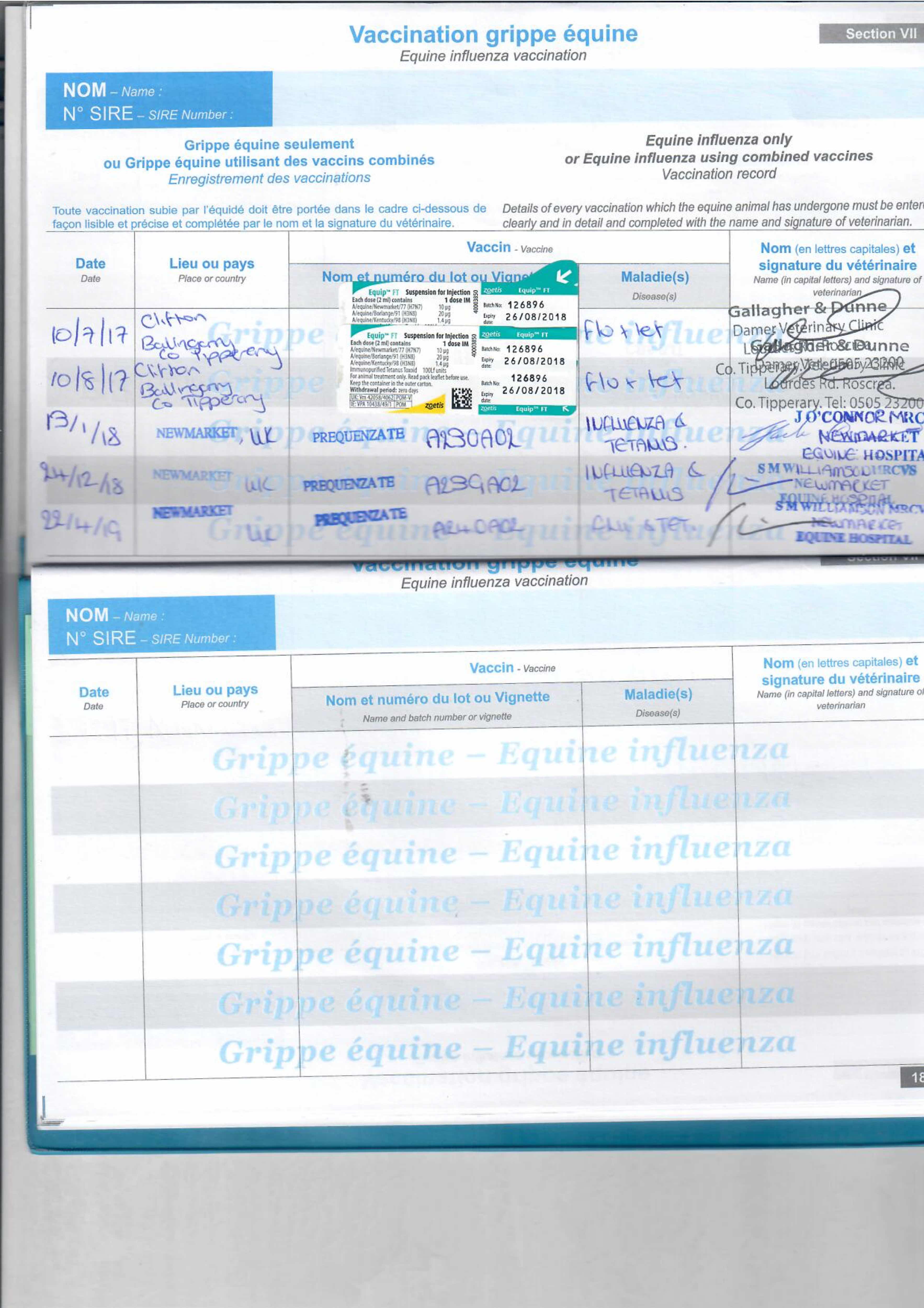The image size is (924, 1308).
Task: Click the handwritten batch number A130A01
Action: click(x=473, y=439)
